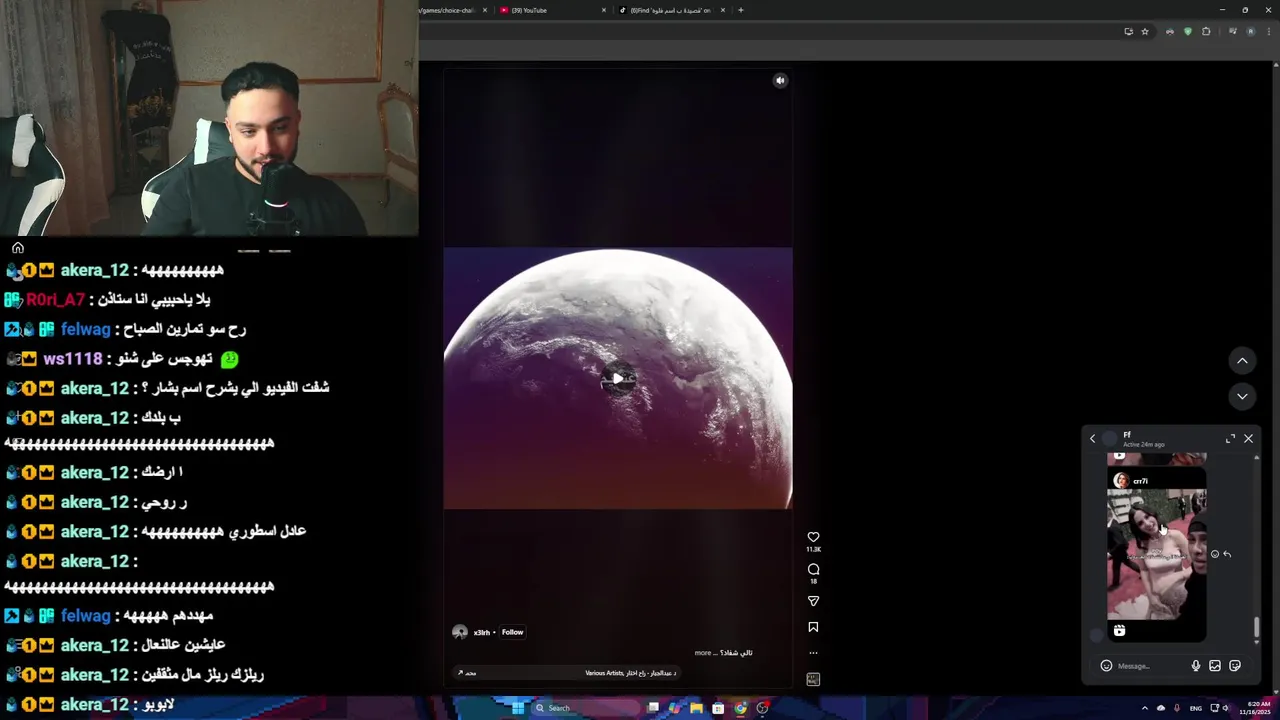
Task: Open the x3lrh profile avatar
Action: pyautogui.click(x=460, y=632)
